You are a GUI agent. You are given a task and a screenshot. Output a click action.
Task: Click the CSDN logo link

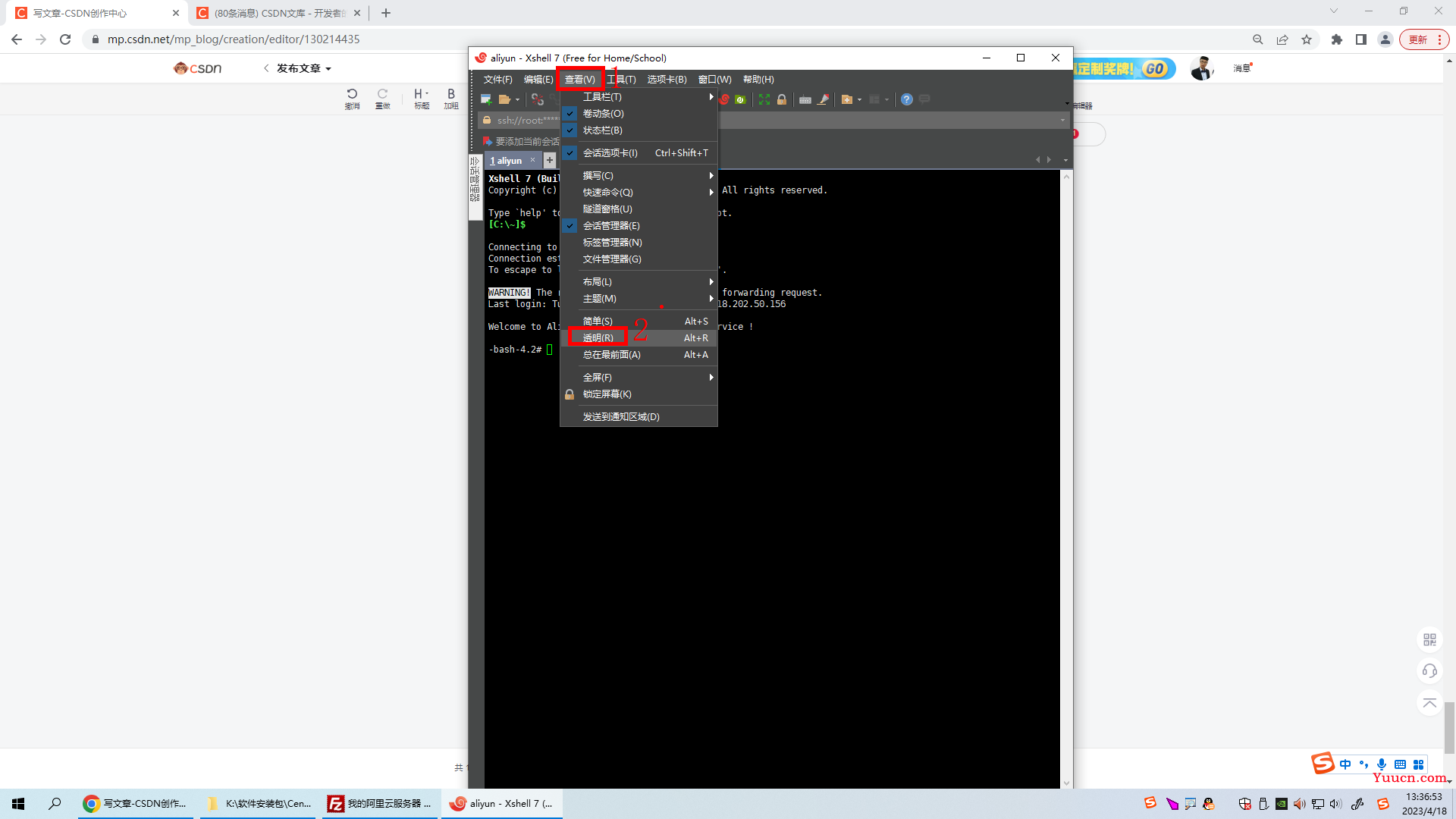coord(197,68)
